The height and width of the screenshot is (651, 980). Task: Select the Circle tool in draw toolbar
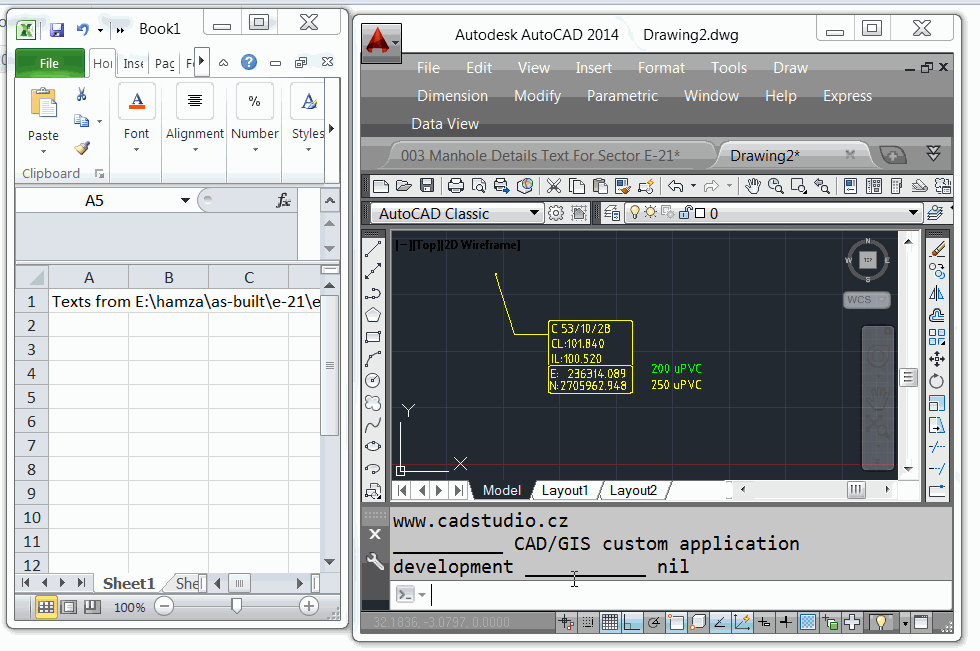click(373, 380)
